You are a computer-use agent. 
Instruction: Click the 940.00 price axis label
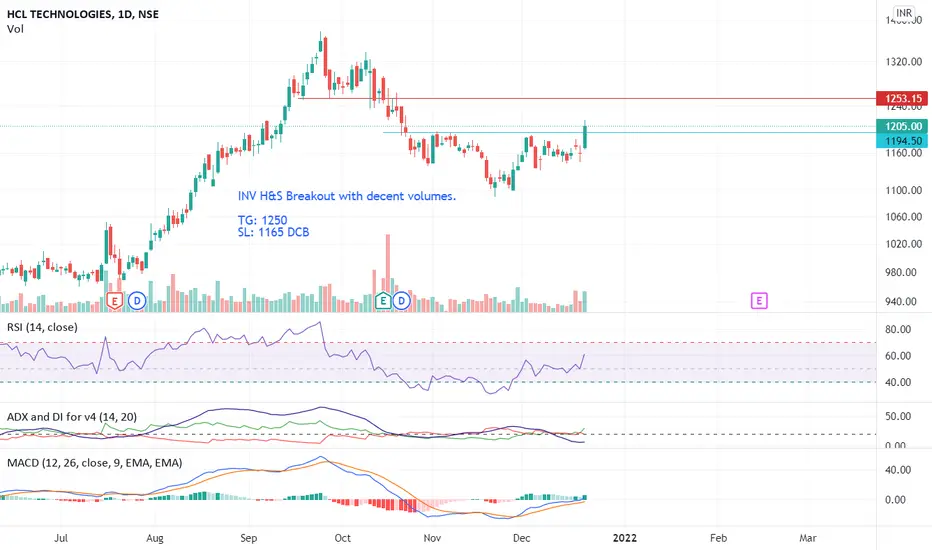(x=903, y=301)
